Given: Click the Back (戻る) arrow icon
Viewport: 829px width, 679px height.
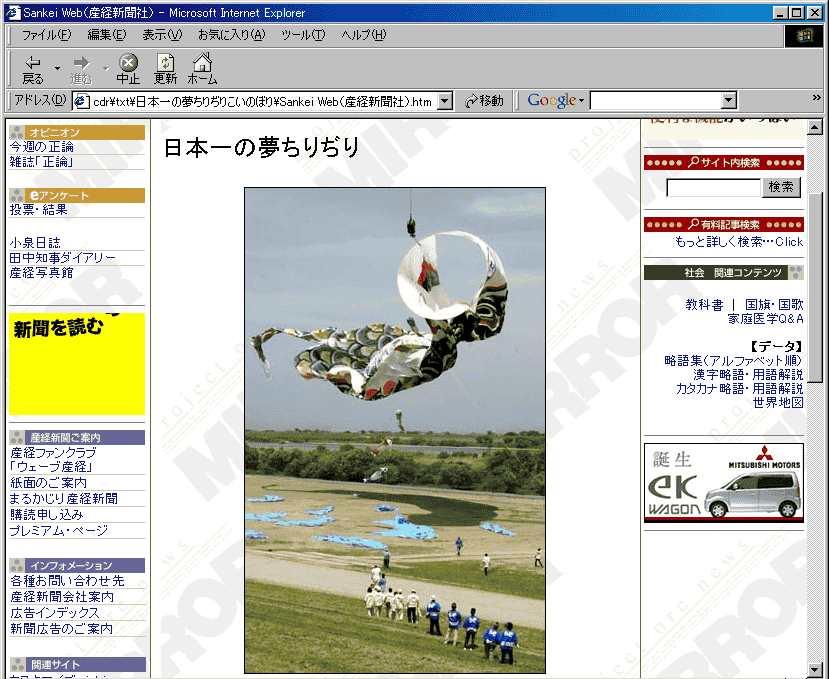Looking at the screenshot, I should click(33, 63).
